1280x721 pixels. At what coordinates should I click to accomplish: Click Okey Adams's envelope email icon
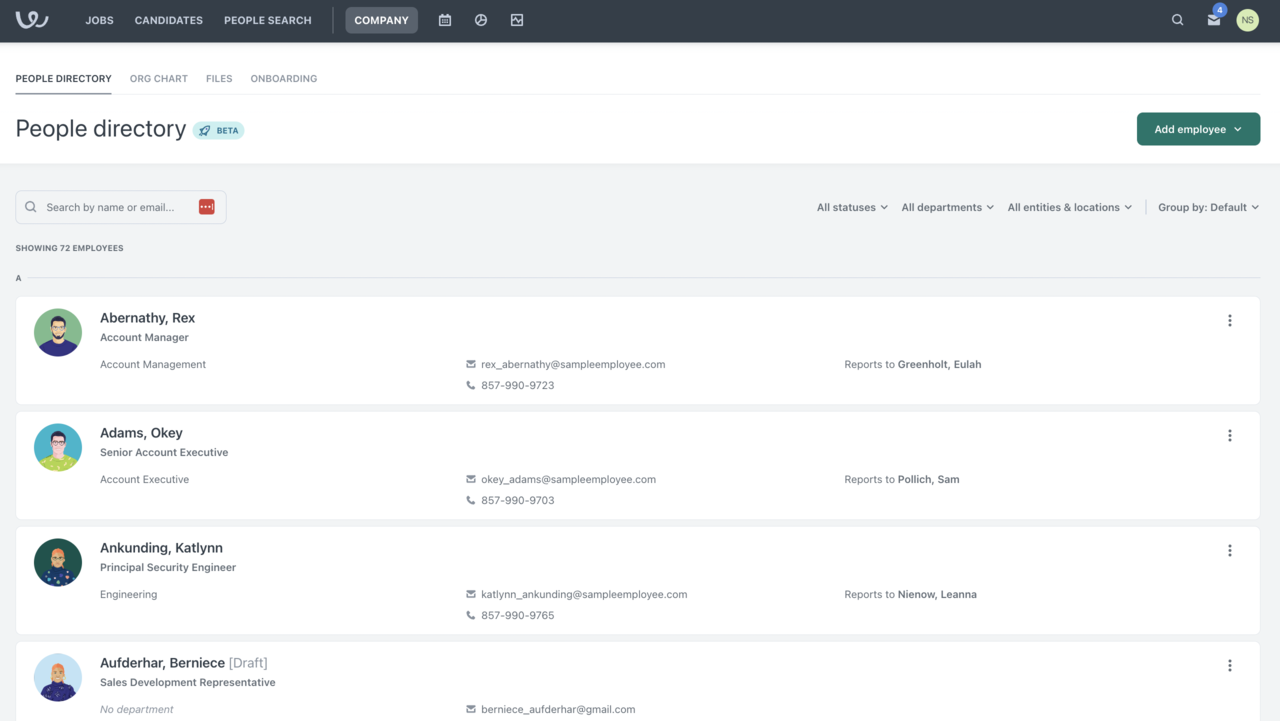coord(471,480)
